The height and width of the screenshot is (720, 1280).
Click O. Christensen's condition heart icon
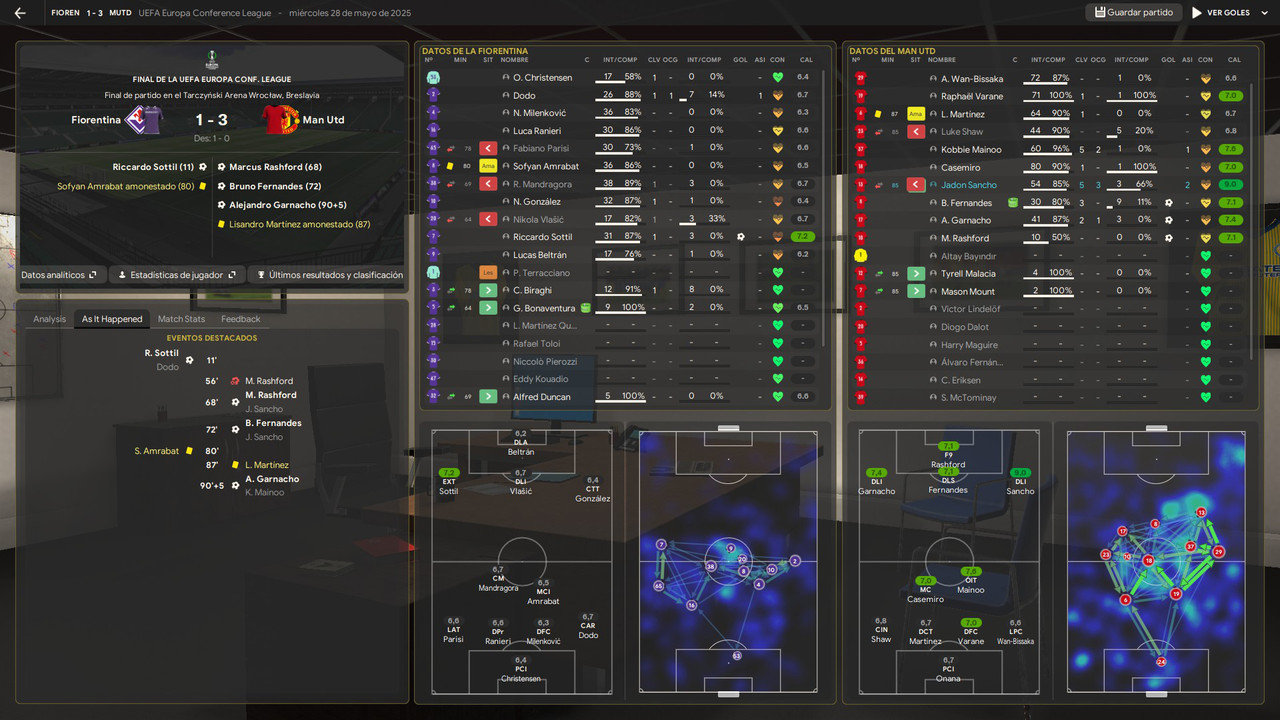point(777,77)
